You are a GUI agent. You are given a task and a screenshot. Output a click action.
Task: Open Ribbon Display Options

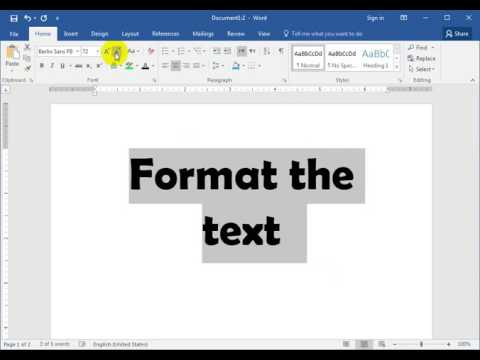(404, 18)
